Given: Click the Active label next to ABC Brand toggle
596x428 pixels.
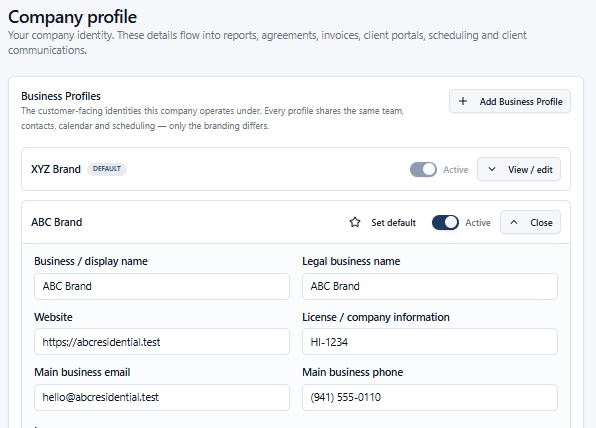Looking at the screenshot, I should click(x=478, y=223).
